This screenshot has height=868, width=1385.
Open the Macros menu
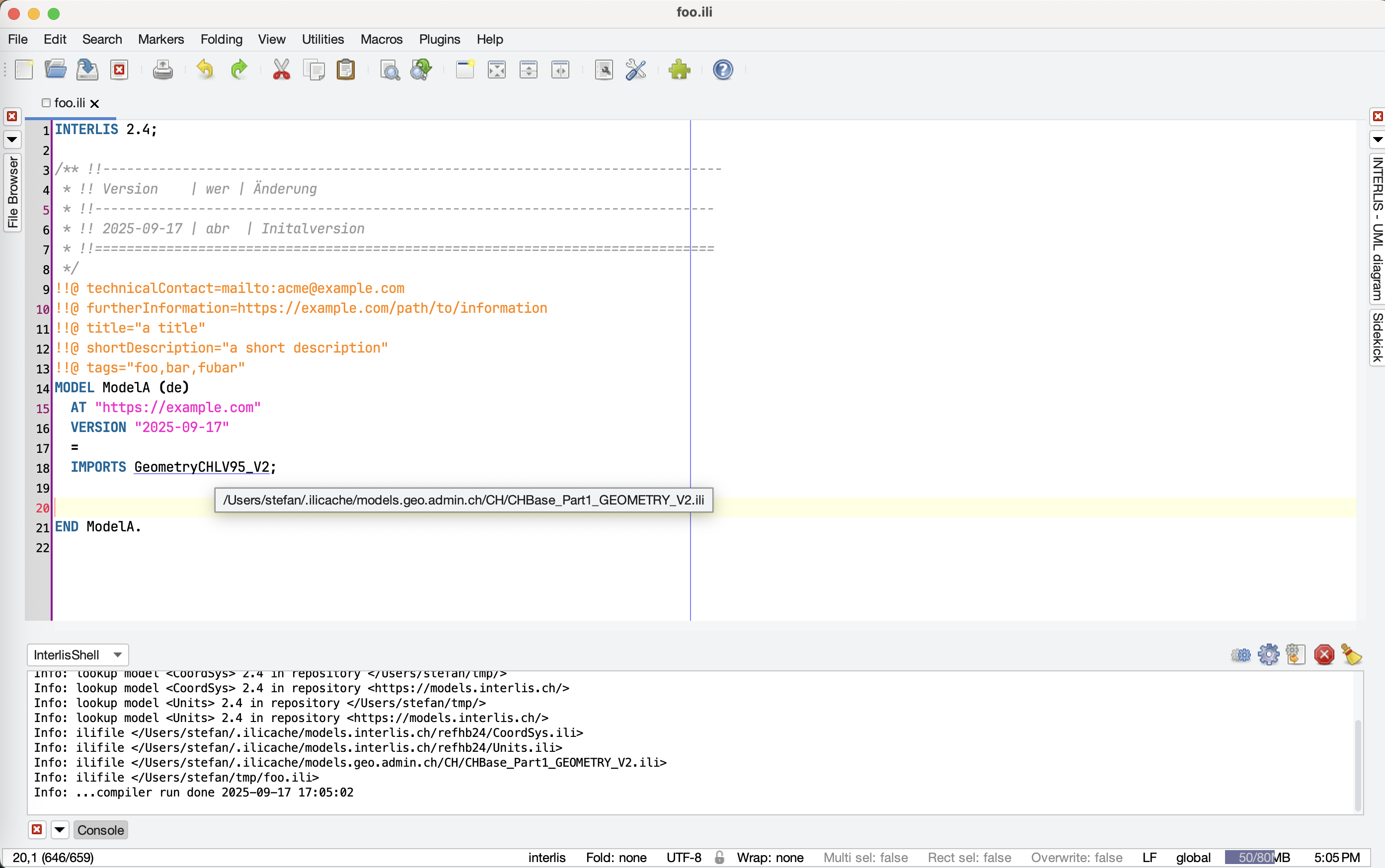pos(382,39)
